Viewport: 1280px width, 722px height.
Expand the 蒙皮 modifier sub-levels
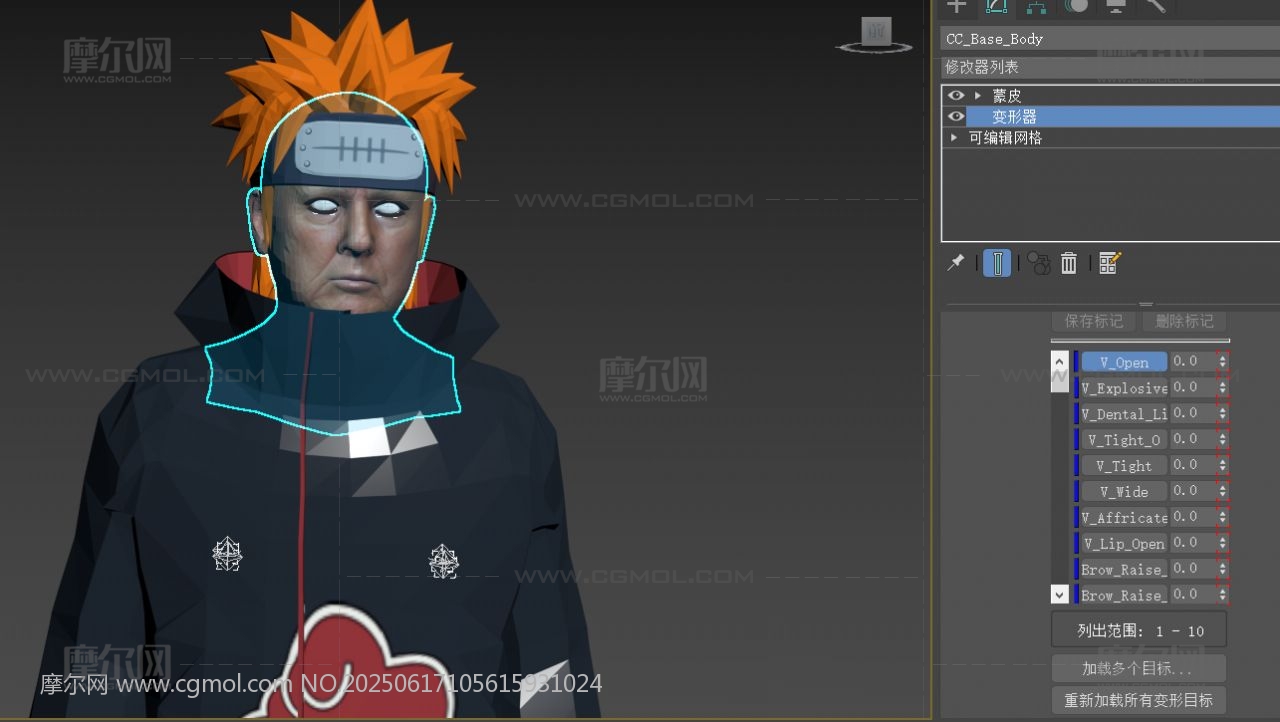point(977,96)
